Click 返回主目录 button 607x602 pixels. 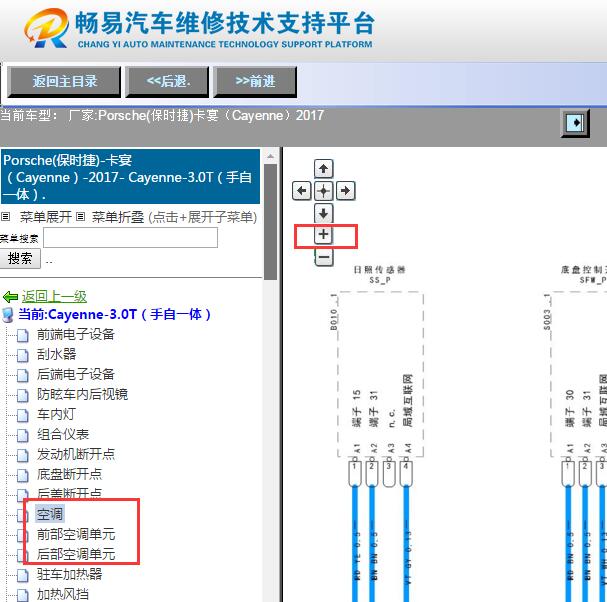64,81
